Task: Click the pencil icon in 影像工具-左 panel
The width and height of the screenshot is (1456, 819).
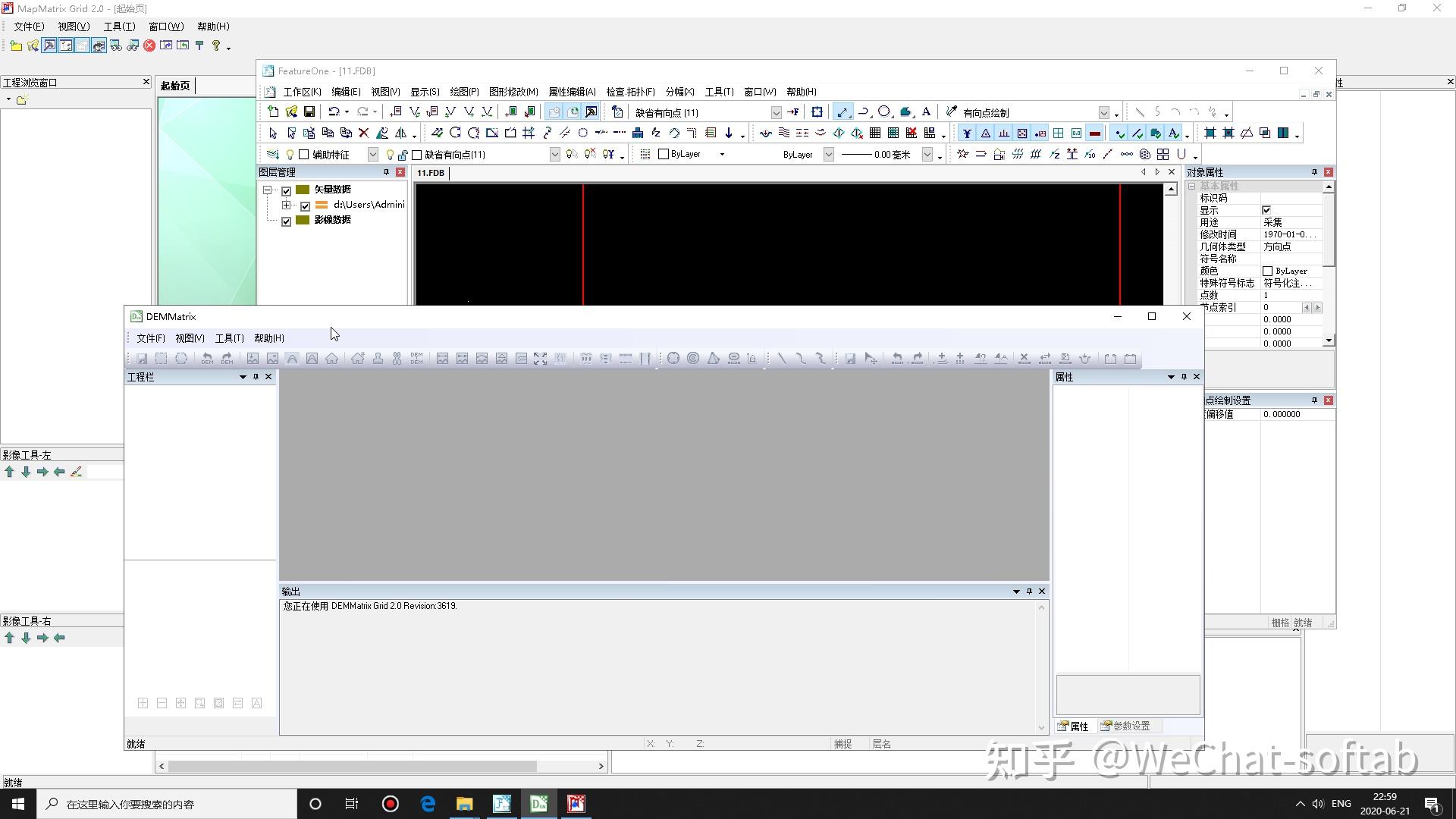Action: click(76, 472)
